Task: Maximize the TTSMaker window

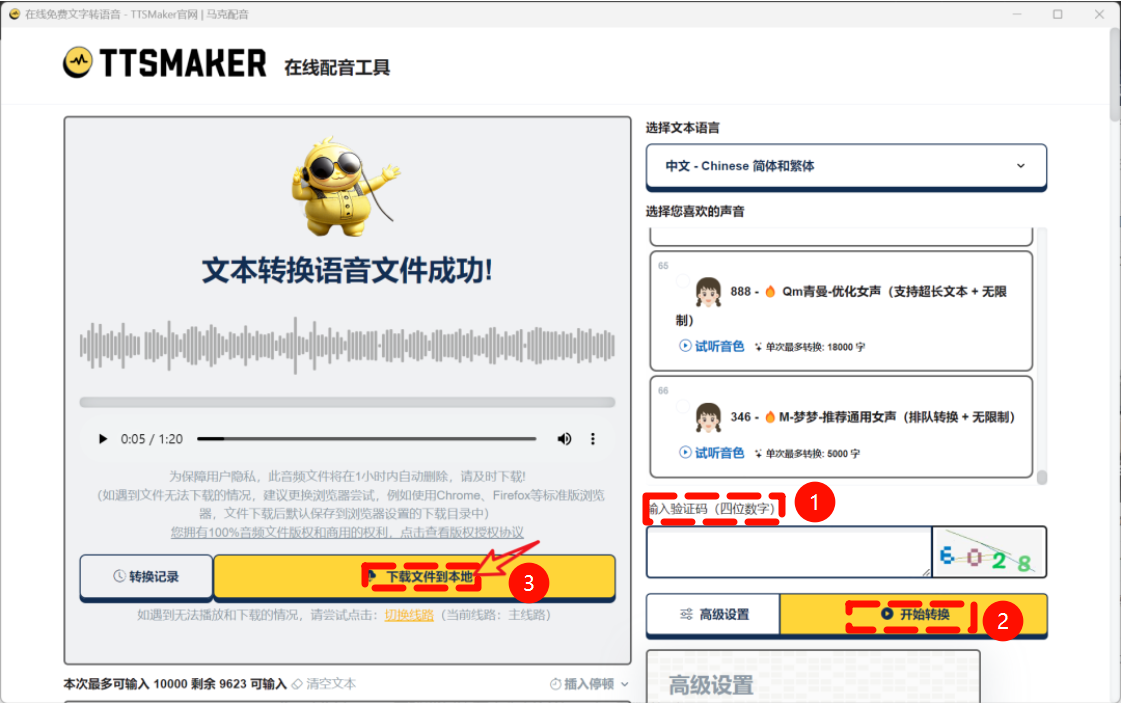Action: tap(1057, 14)
